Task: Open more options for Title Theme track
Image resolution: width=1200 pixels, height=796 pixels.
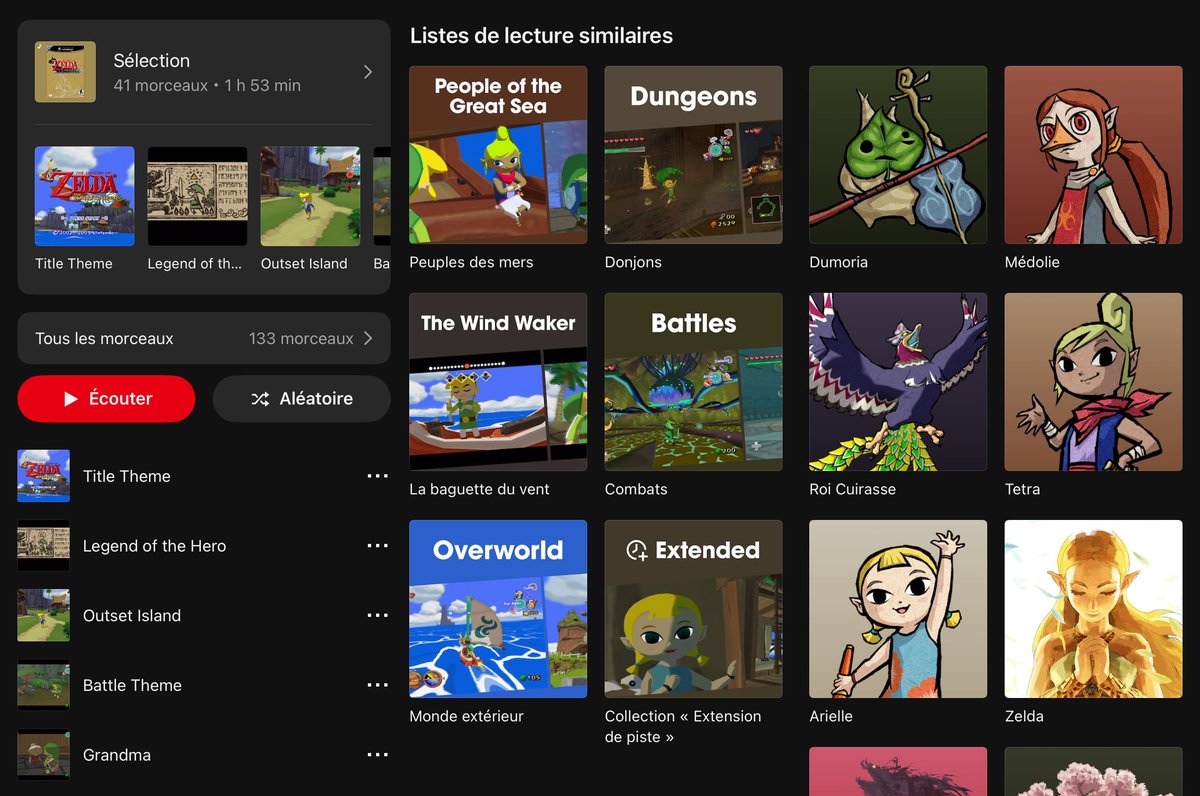Action: tap(377, 476)
